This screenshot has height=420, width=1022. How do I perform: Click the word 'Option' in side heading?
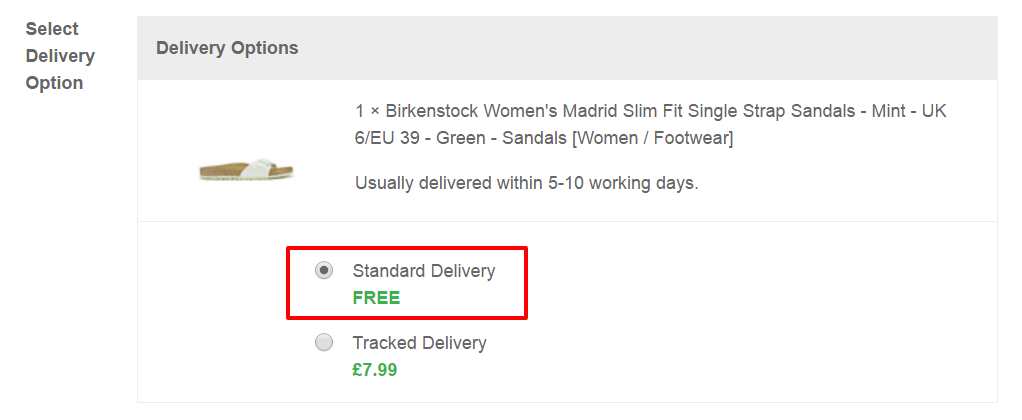pyautogui.click(x=54, y=83)
